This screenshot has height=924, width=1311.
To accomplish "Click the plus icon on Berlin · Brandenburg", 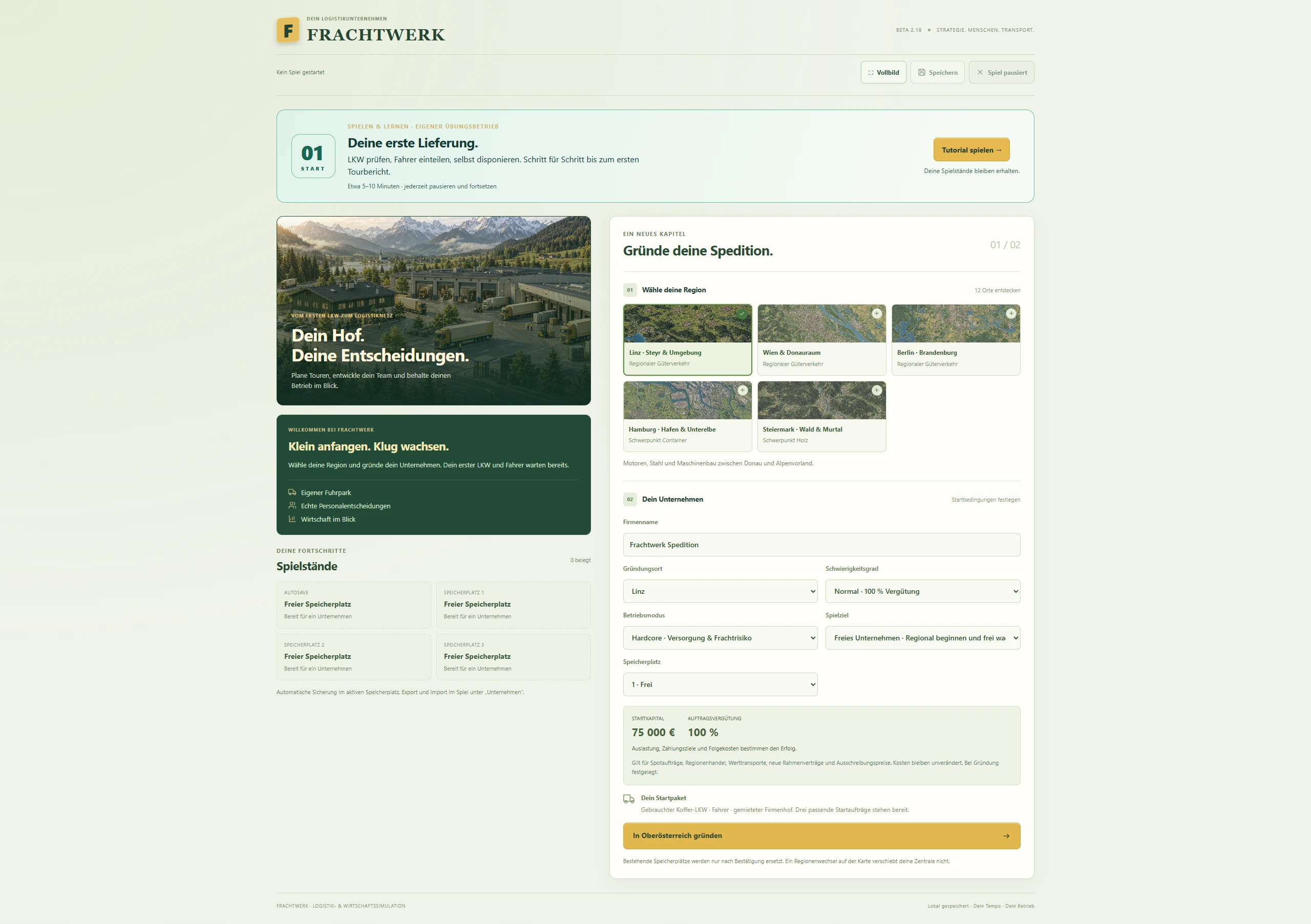I will coord(1011,313).
